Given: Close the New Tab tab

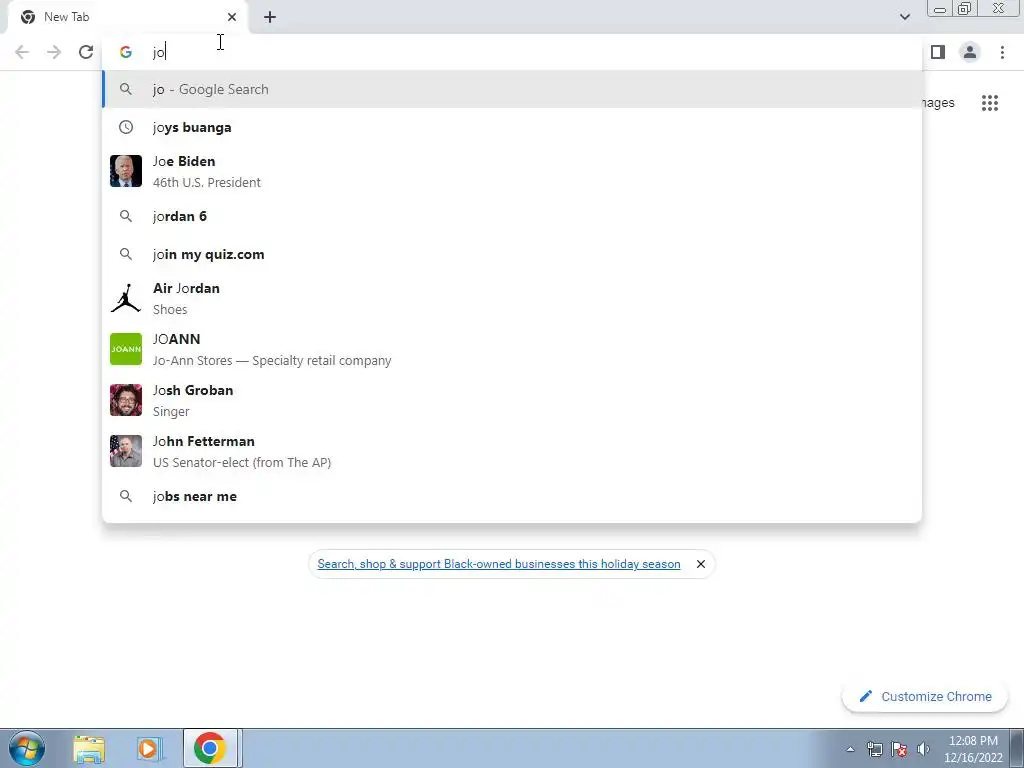Looking at the screenshot, I should tap(232, 17).
